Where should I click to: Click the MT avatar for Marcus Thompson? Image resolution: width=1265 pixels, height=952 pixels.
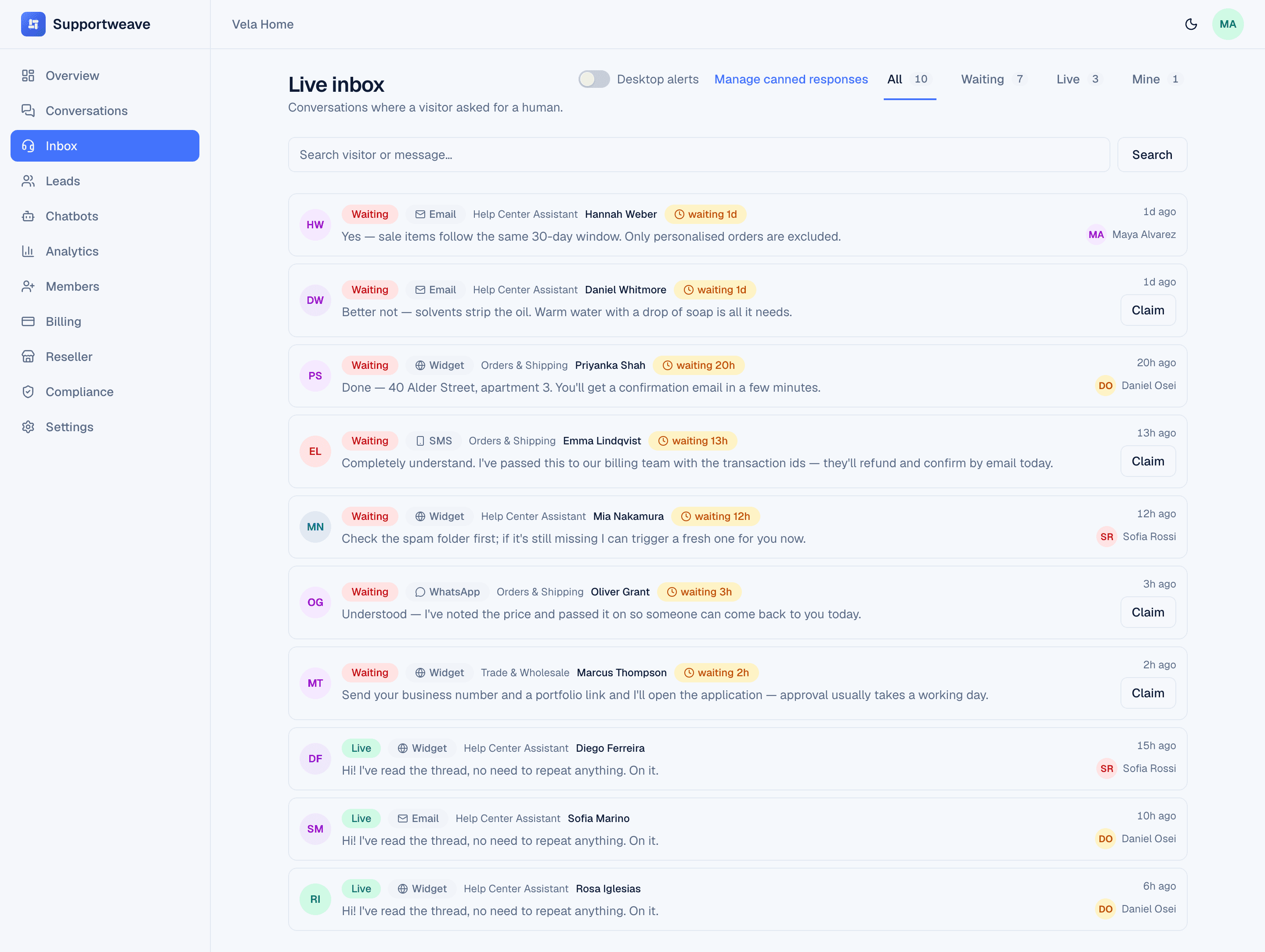(x=315, y=683)
